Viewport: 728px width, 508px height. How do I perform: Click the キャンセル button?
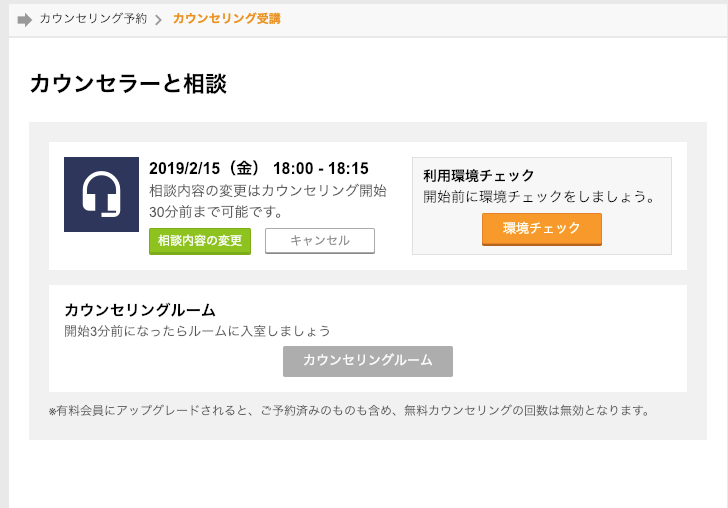[319, 241]
